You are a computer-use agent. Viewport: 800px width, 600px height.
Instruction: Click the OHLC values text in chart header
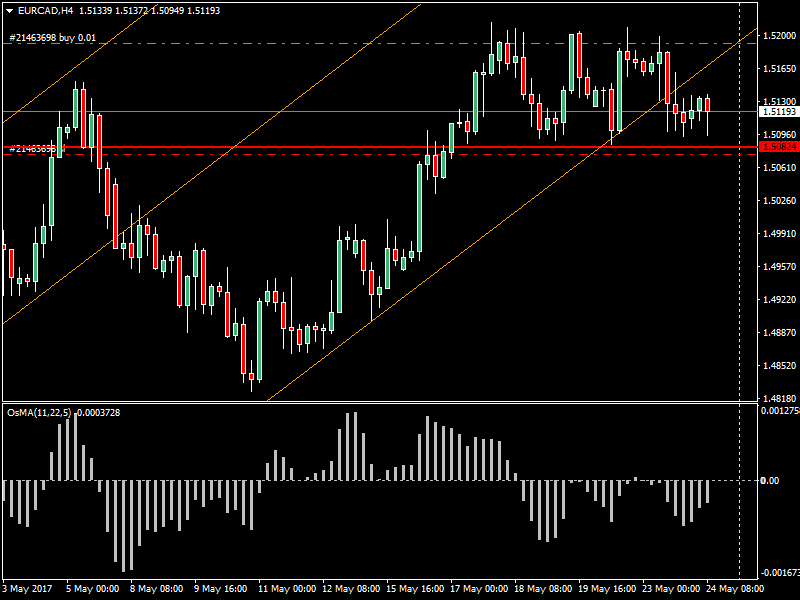point(149,11)
